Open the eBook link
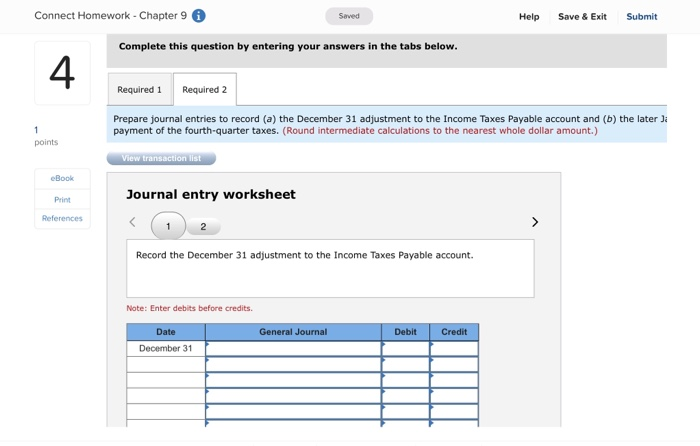 (x=62, y=178)
